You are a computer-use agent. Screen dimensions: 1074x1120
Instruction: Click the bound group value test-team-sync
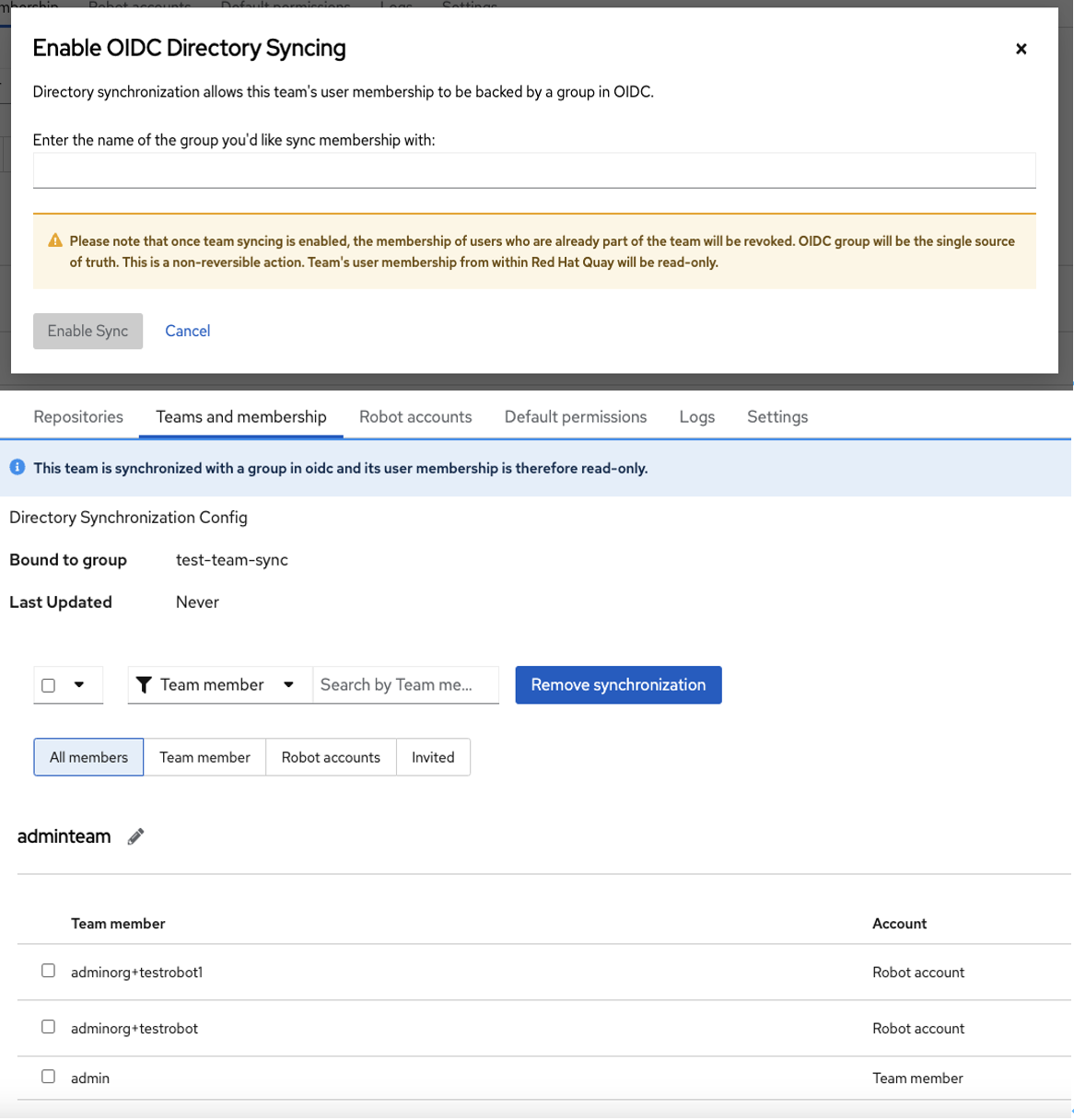pos(232,560)
